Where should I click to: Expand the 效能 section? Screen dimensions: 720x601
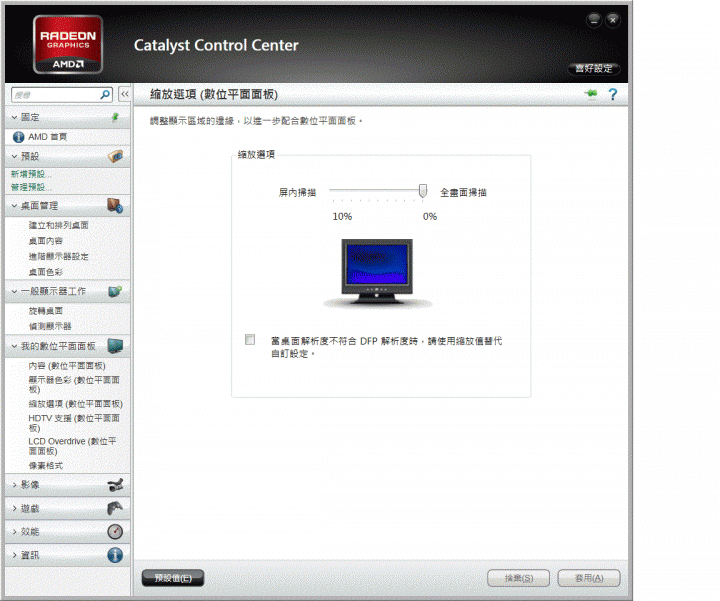click(14, 532)
